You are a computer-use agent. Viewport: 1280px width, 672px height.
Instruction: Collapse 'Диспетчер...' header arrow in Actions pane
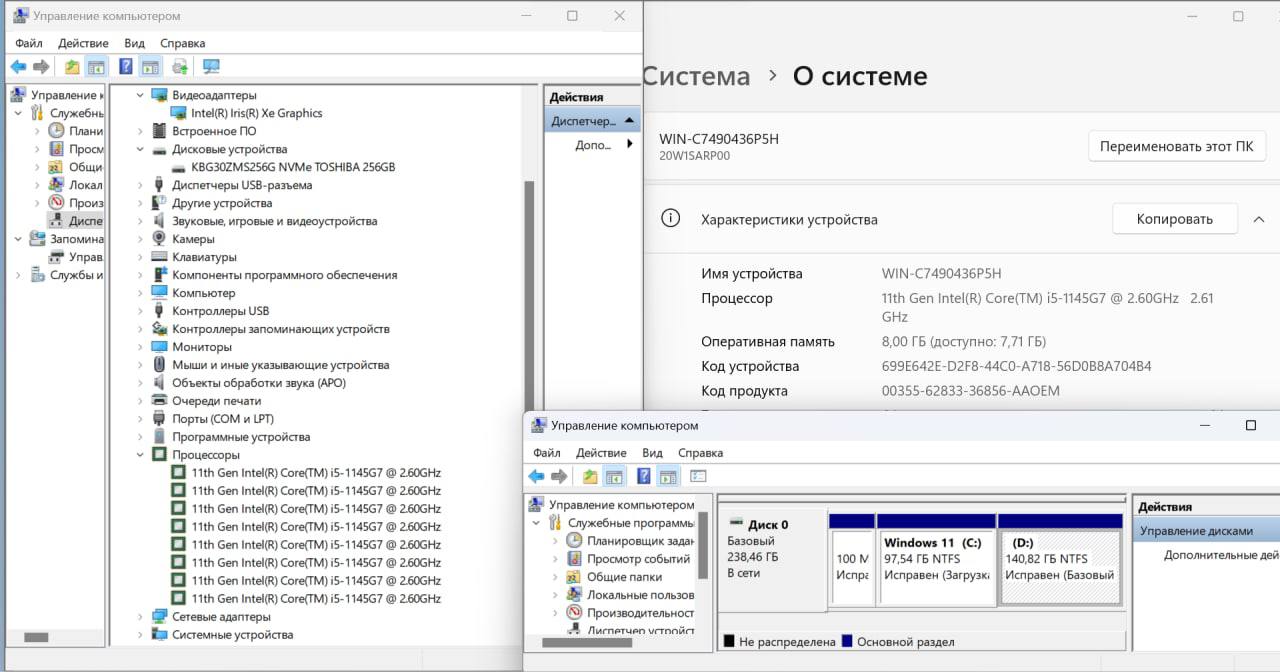pos(629,120)
